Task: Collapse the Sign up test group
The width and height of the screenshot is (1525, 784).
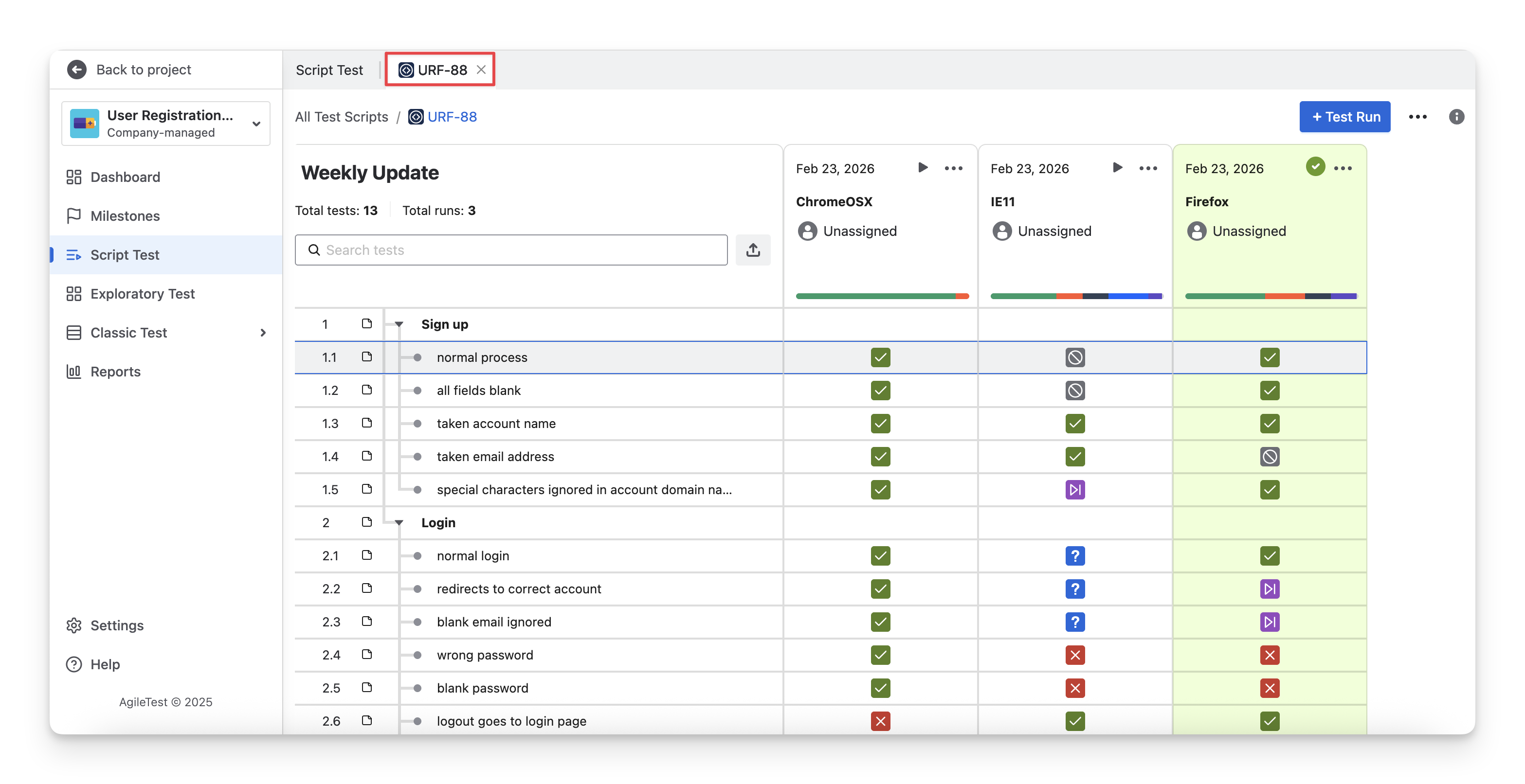Action: [399, 324]
